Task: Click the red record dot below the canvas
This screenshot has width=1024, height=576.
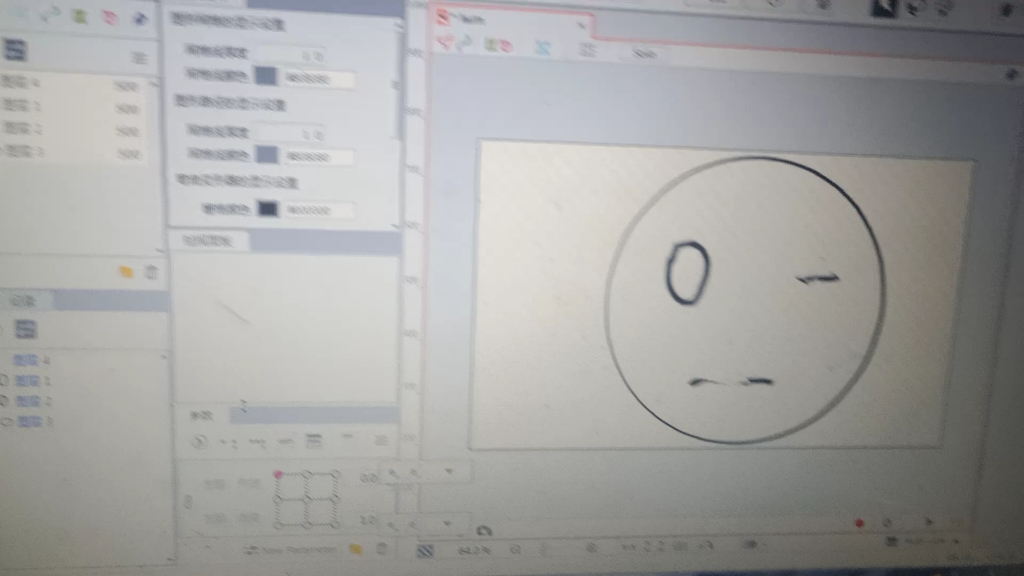Action: coord(859,522)
